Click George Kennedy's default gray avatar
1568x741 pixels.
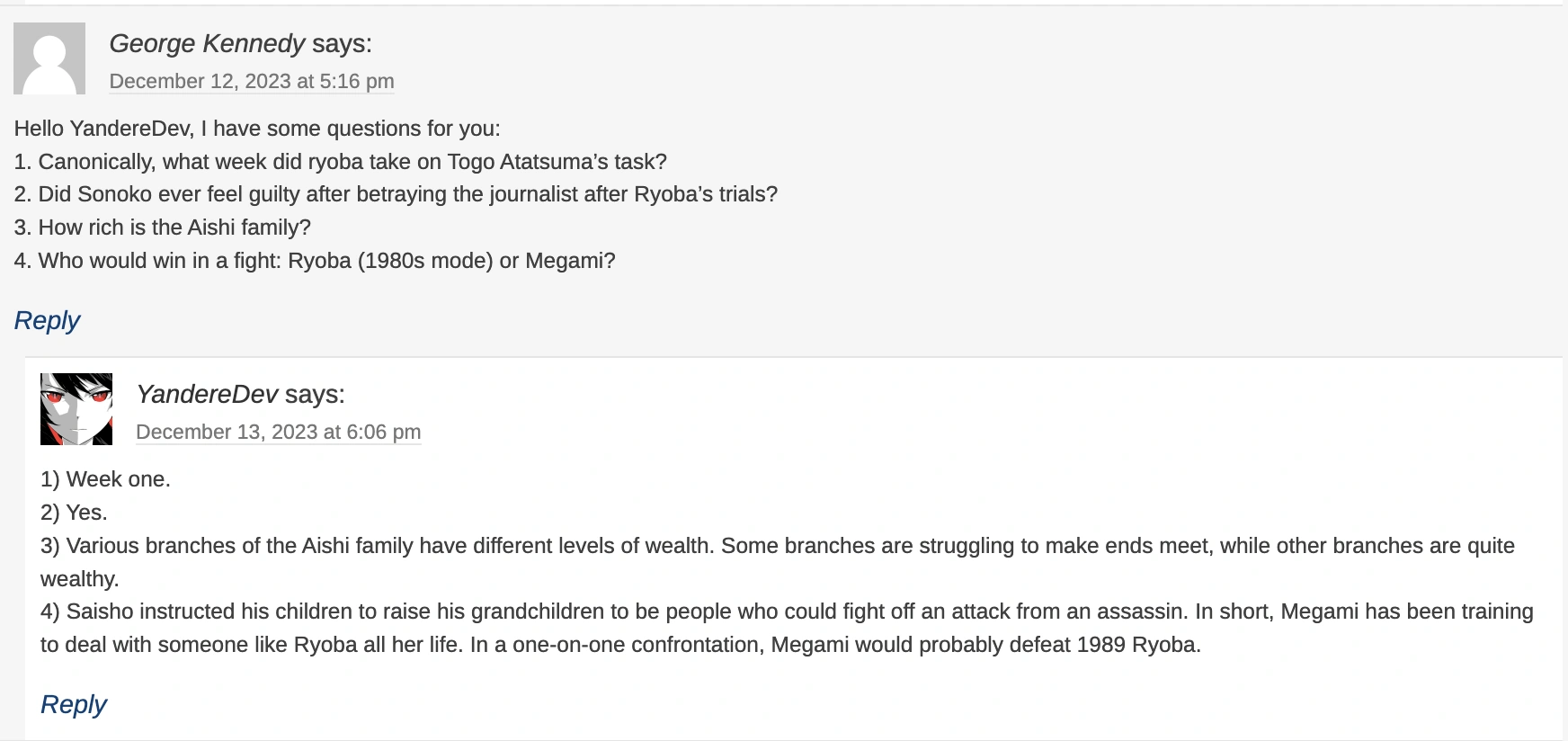tap(49, 58)
